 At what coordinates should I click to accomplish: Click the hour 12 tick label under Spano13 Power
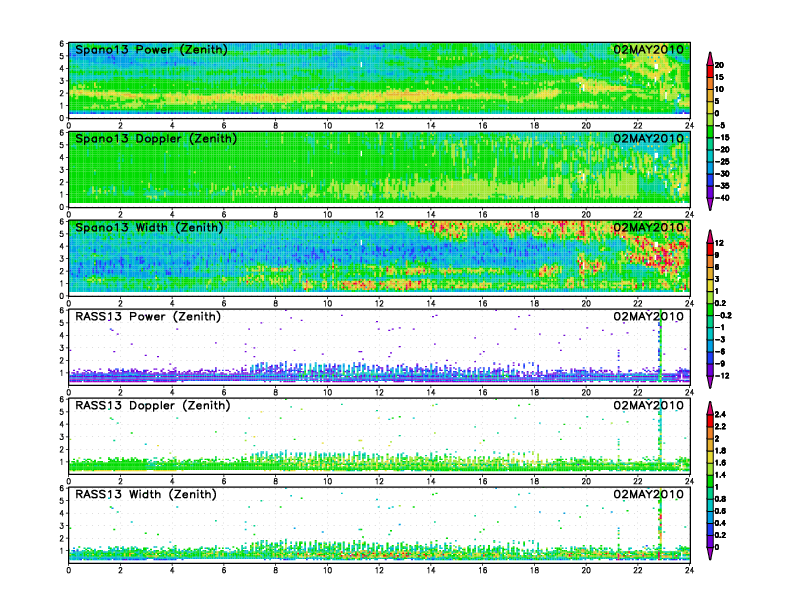pyautogui.click(x=379, y=126)
